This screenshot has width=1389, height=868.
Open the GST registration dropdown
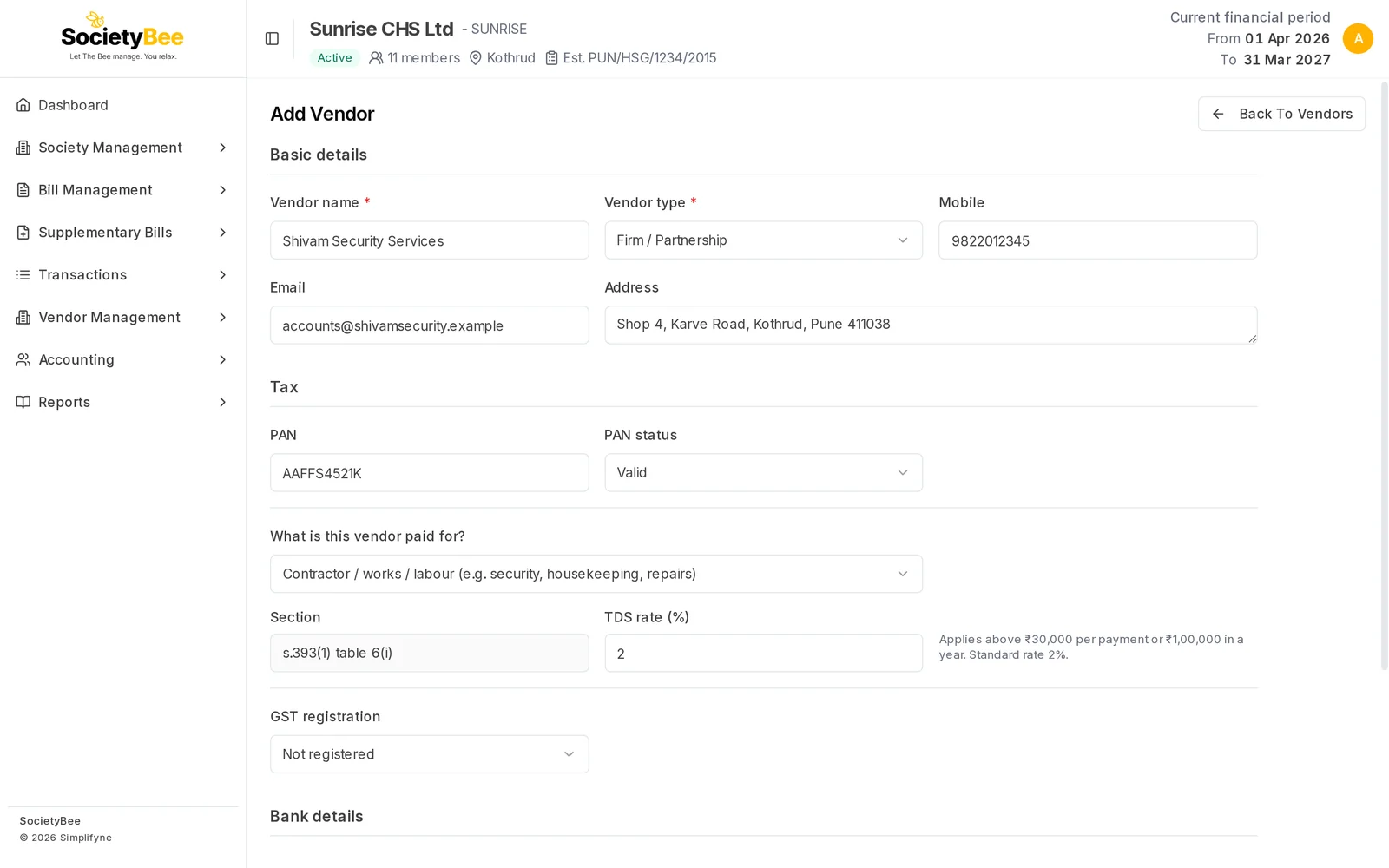pos(430,754)
